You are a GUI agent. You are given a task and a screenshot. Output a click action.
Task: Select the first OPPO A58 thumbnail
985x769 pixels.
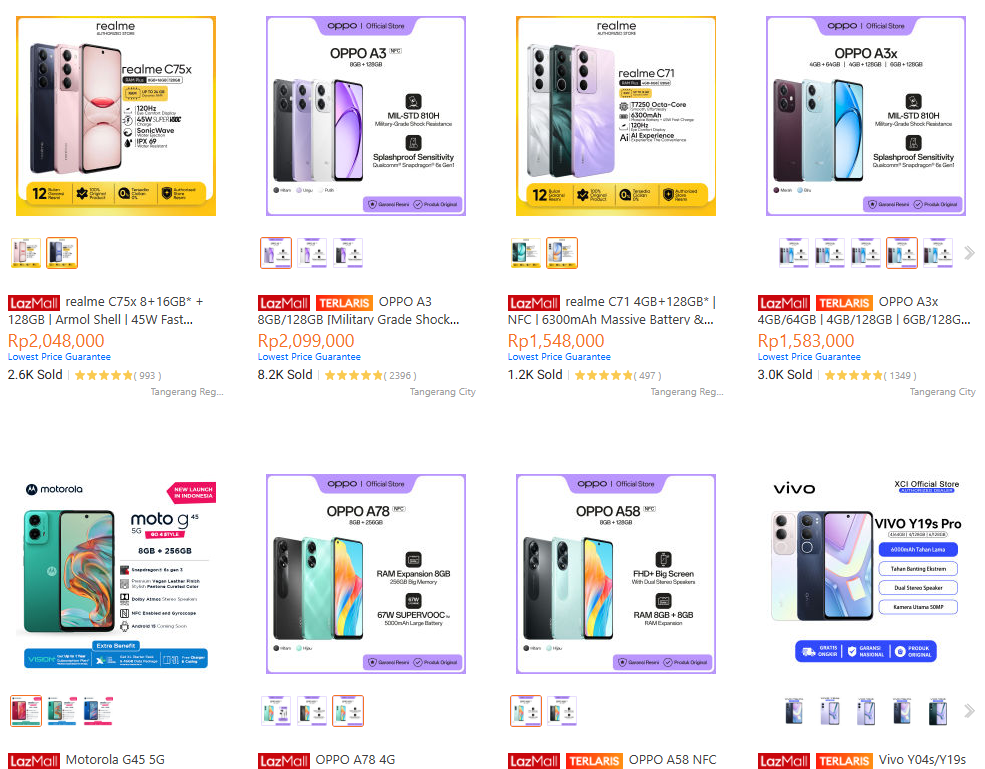click(526, 711)
